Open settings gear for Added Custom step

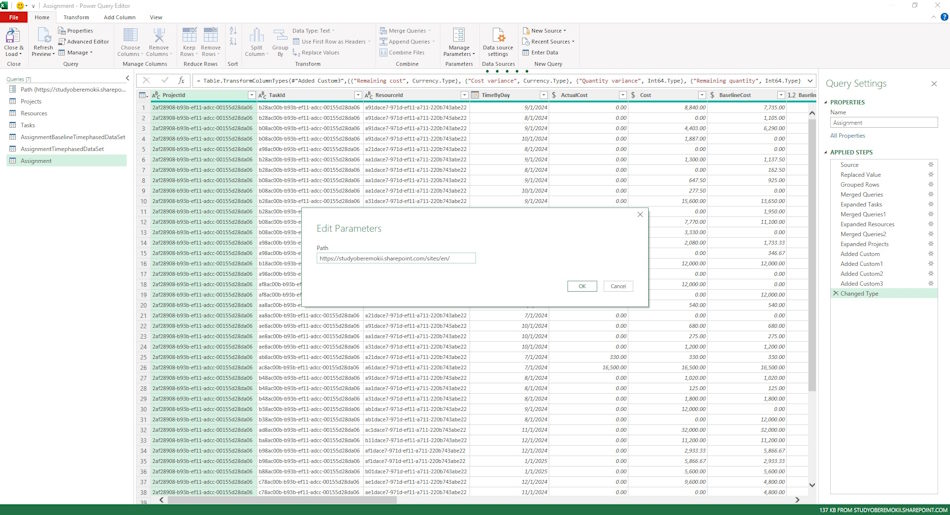(931, 254)
